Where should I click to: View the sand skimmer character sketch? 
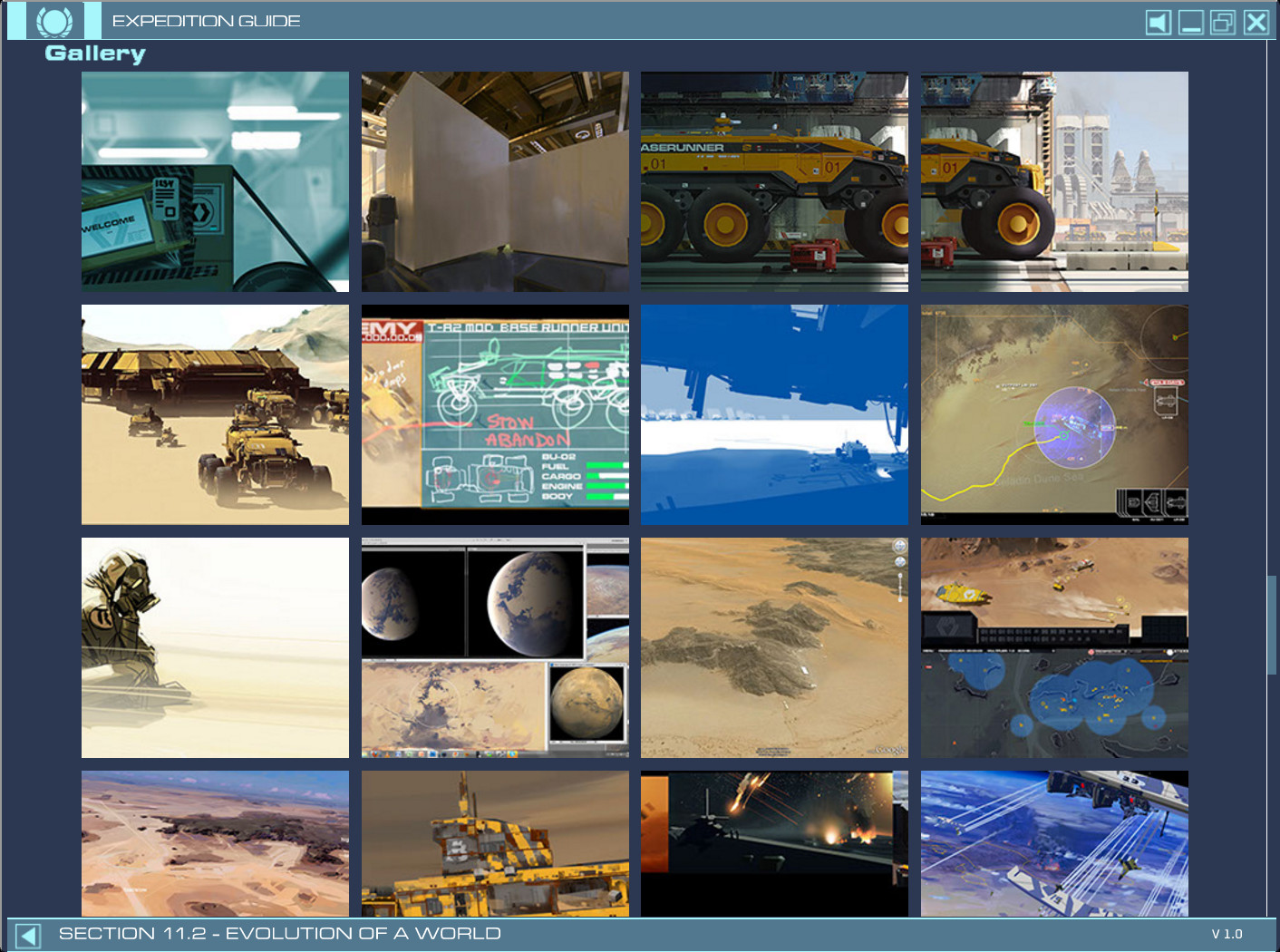pyautogui.click(x=215, y=647)
